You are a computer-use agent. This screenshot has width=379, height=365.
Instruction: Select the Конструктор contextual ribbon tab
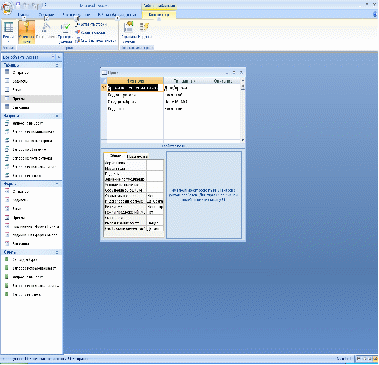(159, 15)
